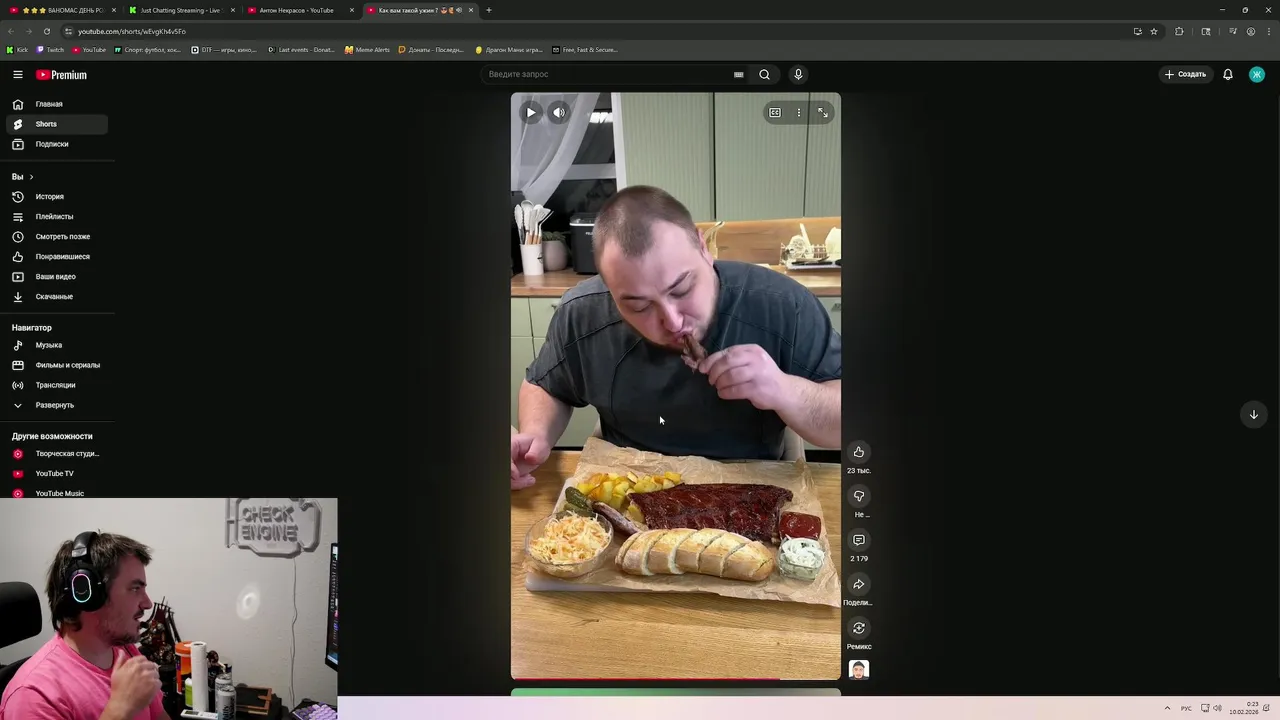This screenshot has height=720, width=1280.
Task: Open Смотреть позже list
Action: pos(56,237)
